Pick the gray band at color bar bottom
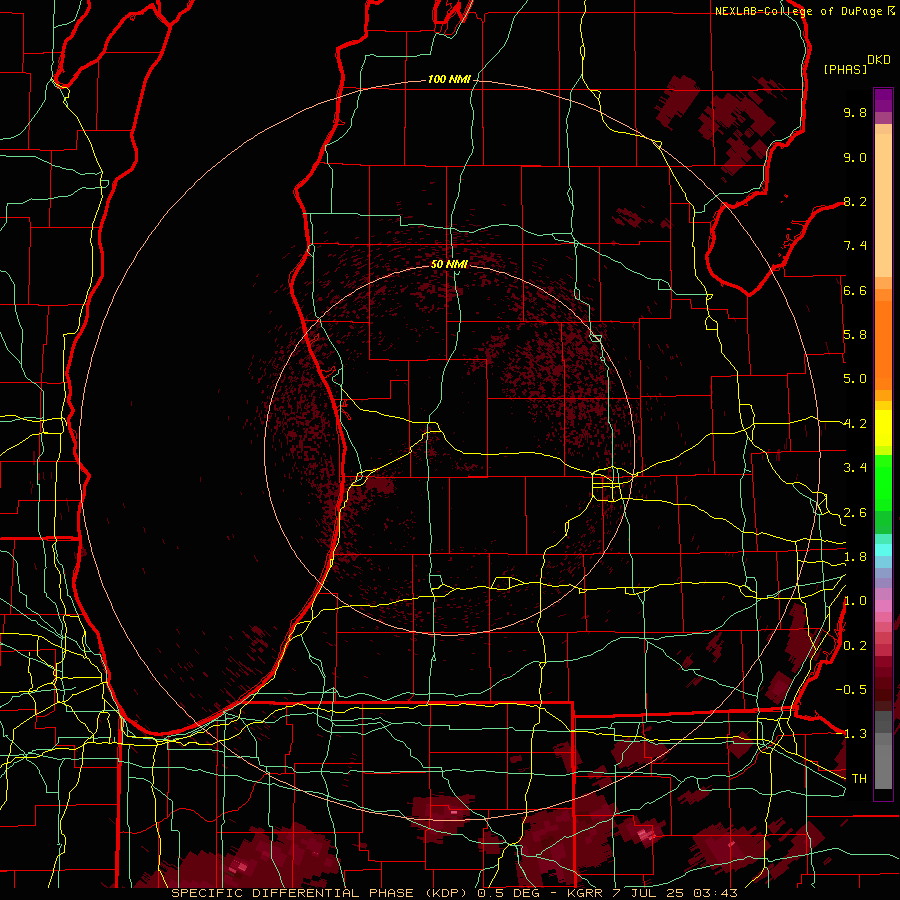Viewport: 900px width, 900px height. (x=883, y=763)
